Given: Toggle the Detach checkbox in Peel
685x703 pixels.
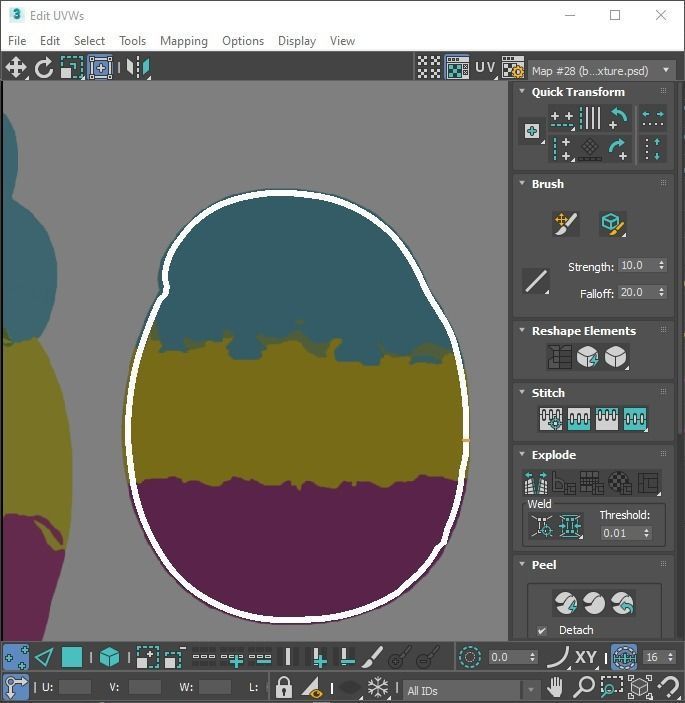Looking at the screenshot, I should (x=542, y=631).
